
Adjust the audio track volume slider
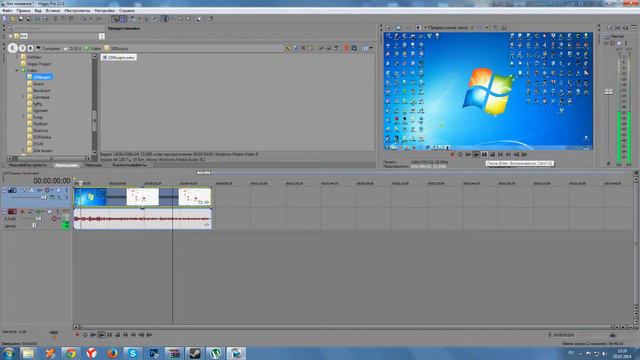click(39, 219)
